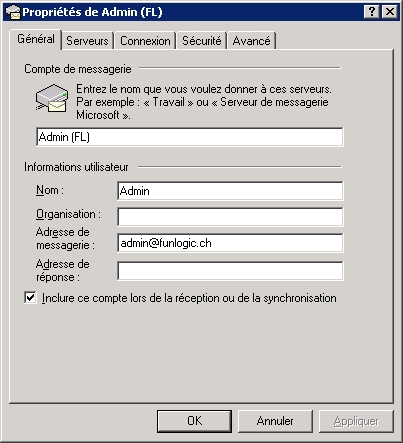Open the Serveurs tab
Image resolution: width=403 pixels, height=443 pixels.
point(87,41)
